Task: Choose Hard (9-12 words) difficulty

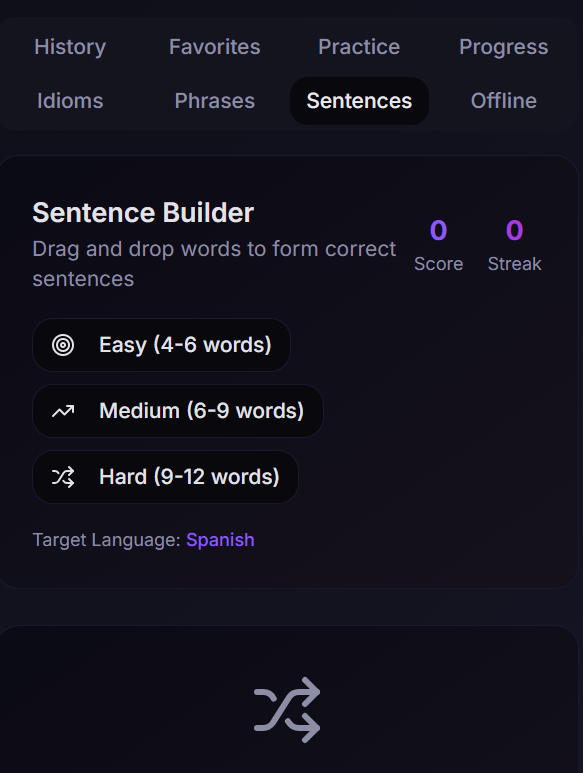Action: tap(165, 477)
